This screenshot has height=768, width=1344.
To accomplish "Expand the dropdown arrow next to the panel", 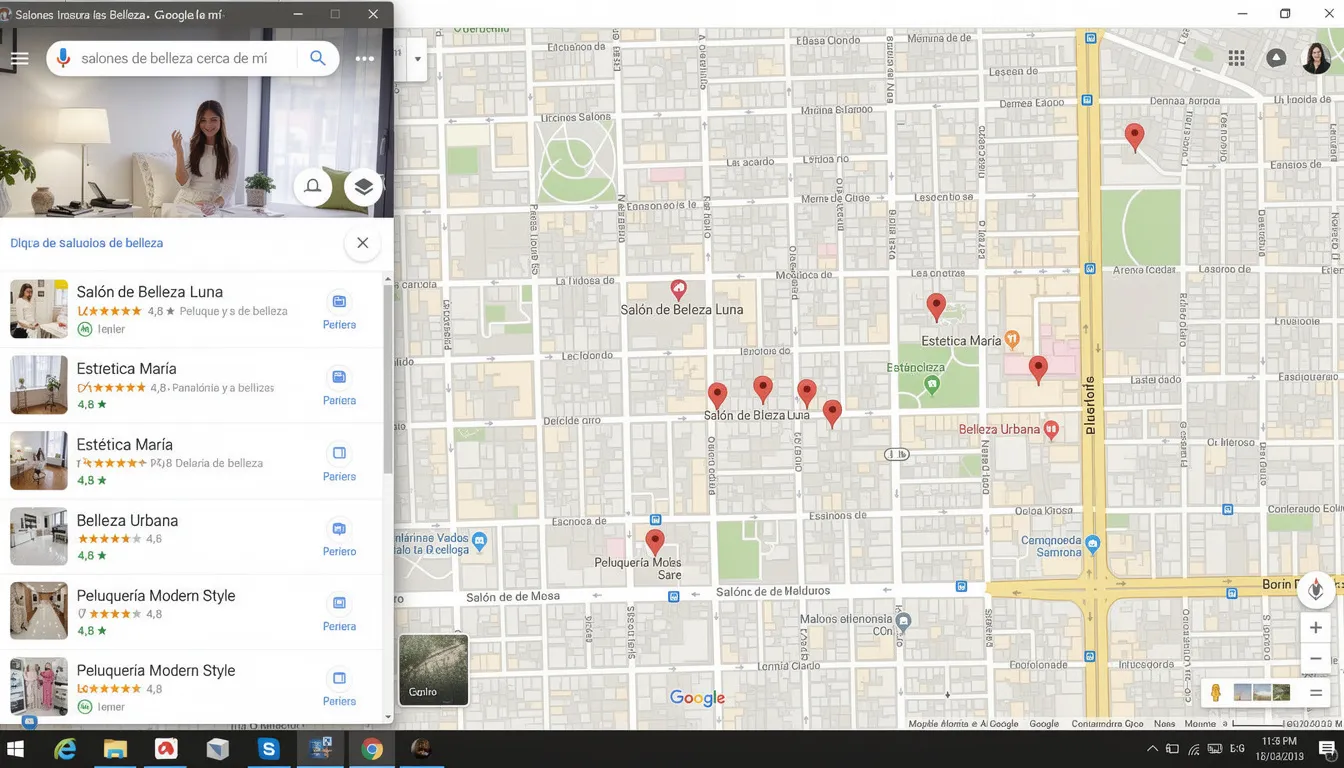I will [417, 58].
